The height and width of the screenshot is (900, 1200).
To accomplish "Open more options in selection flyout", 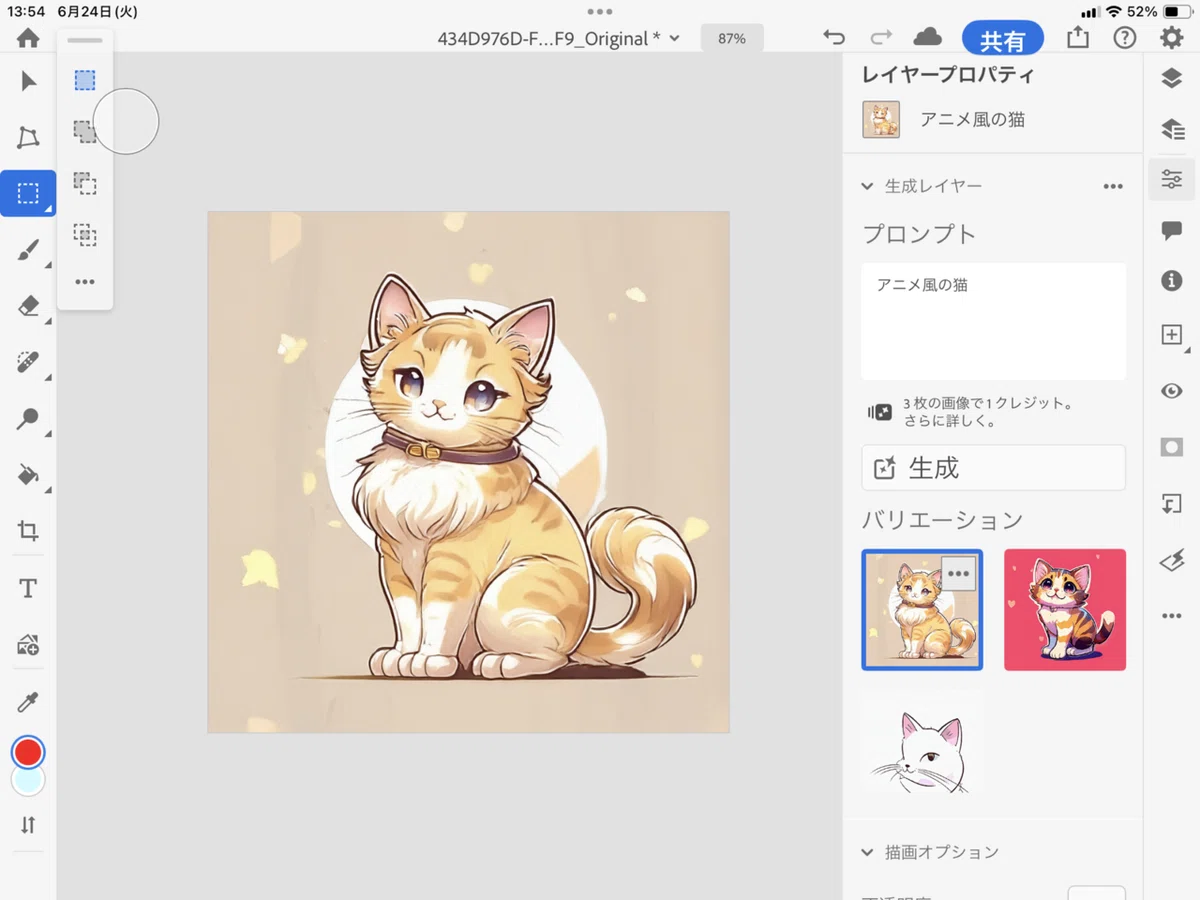I will [85, 282].
